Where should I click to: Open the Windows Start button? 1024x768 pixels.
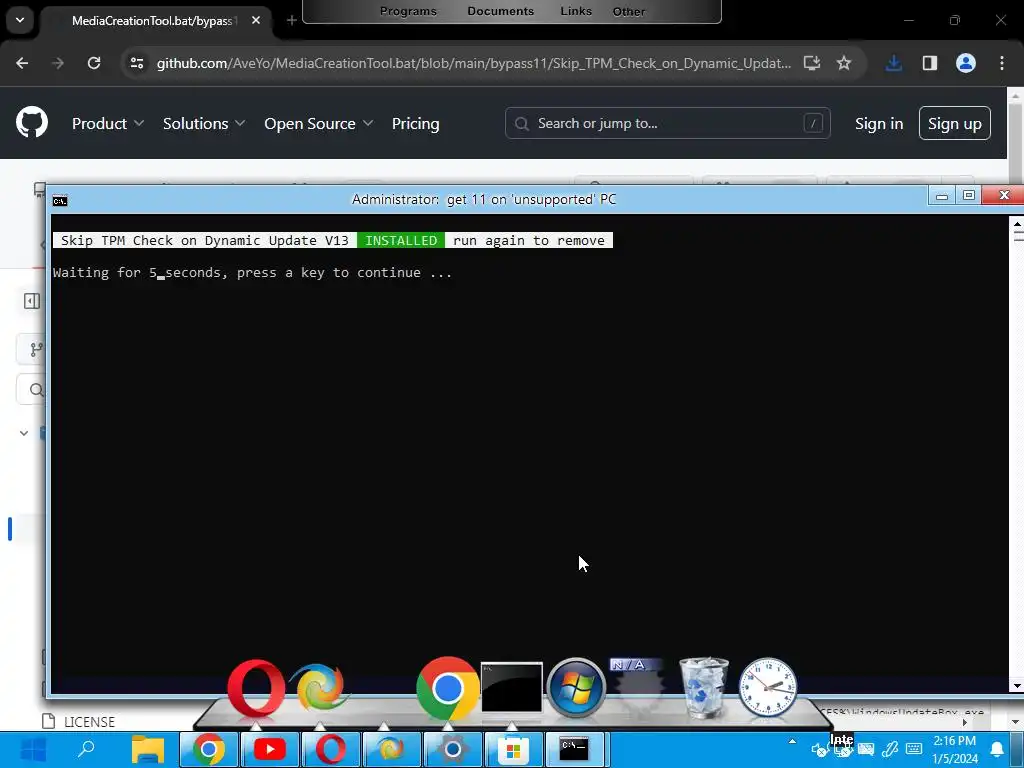pyautogui.click(x=33, y=750)
